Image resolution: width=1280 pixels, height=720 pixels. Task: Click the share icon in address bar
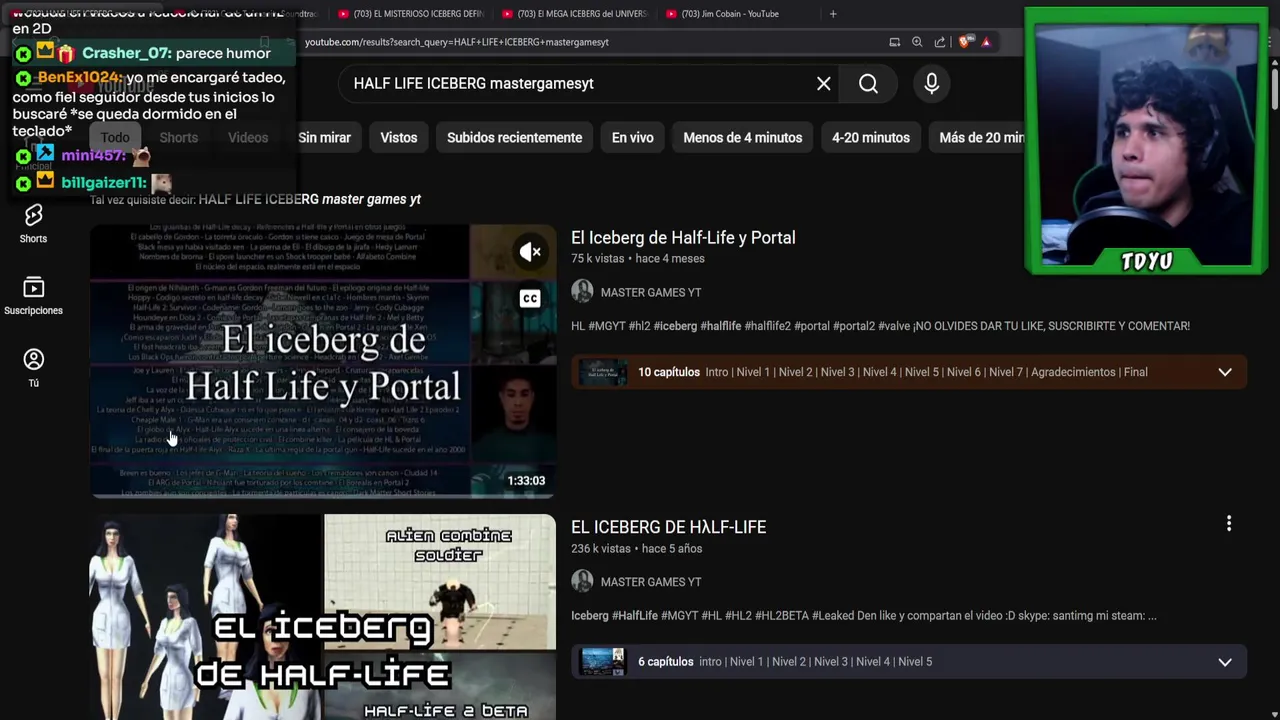coord(940,42)
